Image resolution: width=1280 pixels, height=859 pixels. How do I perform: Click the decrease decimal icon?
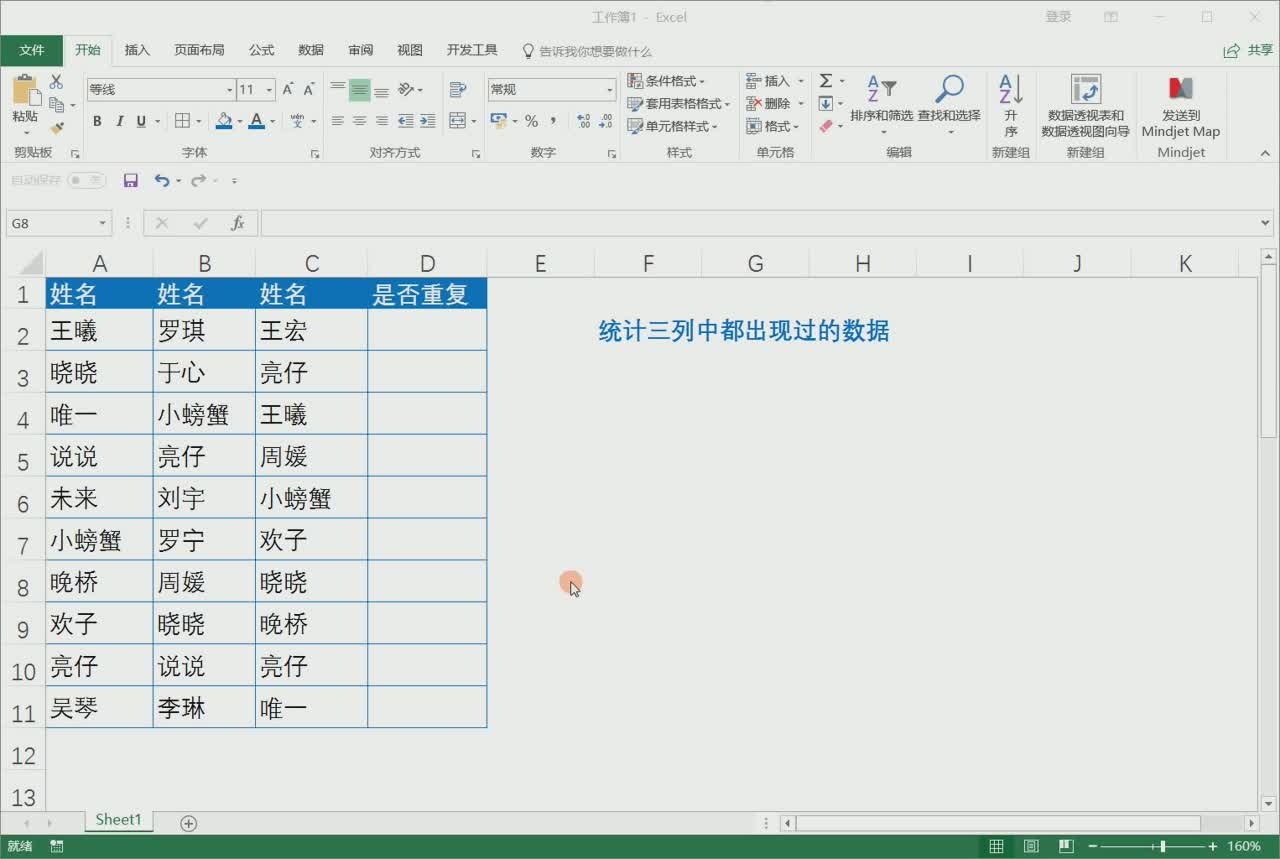coord(606,121)
